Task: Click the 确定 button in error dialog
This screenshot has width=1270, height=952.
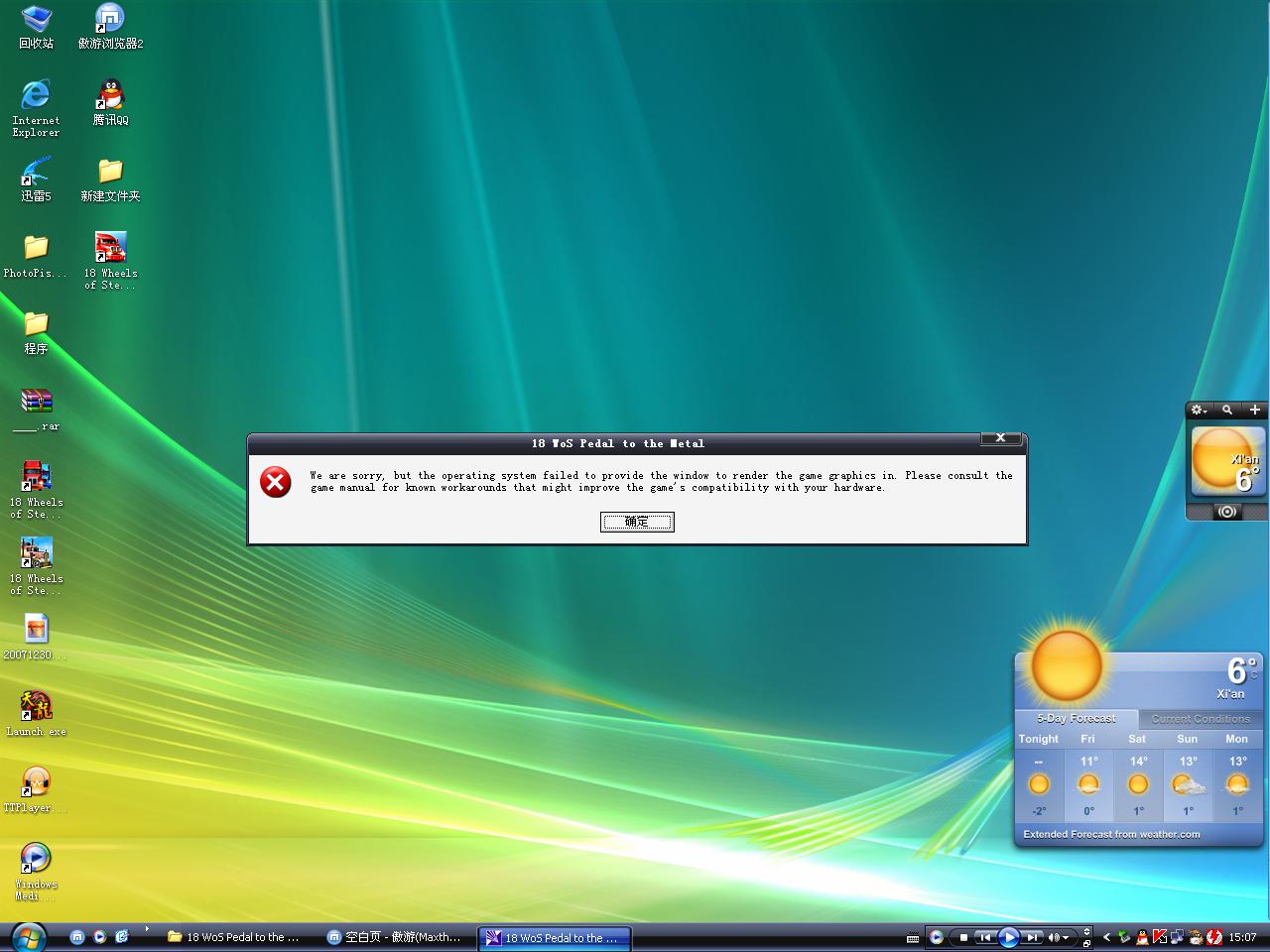Action: (x=637, y=522)
